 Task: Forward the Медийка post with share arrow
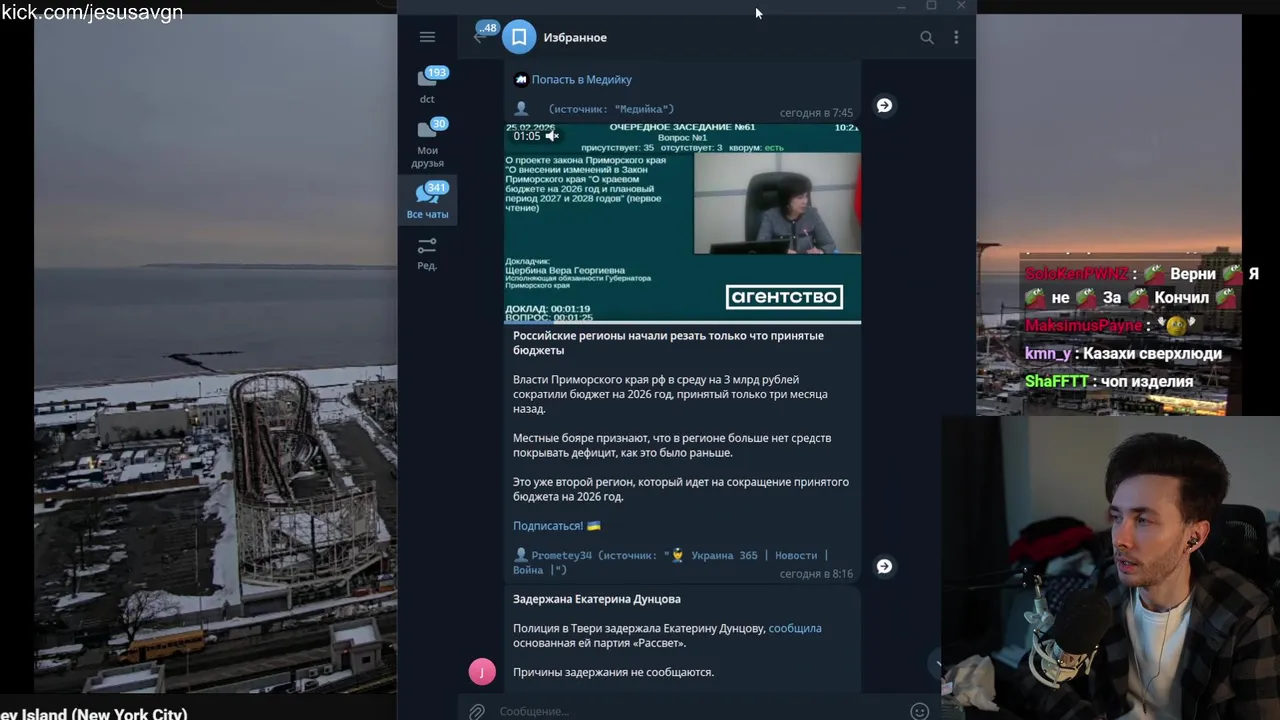click(x=884, y=105)
